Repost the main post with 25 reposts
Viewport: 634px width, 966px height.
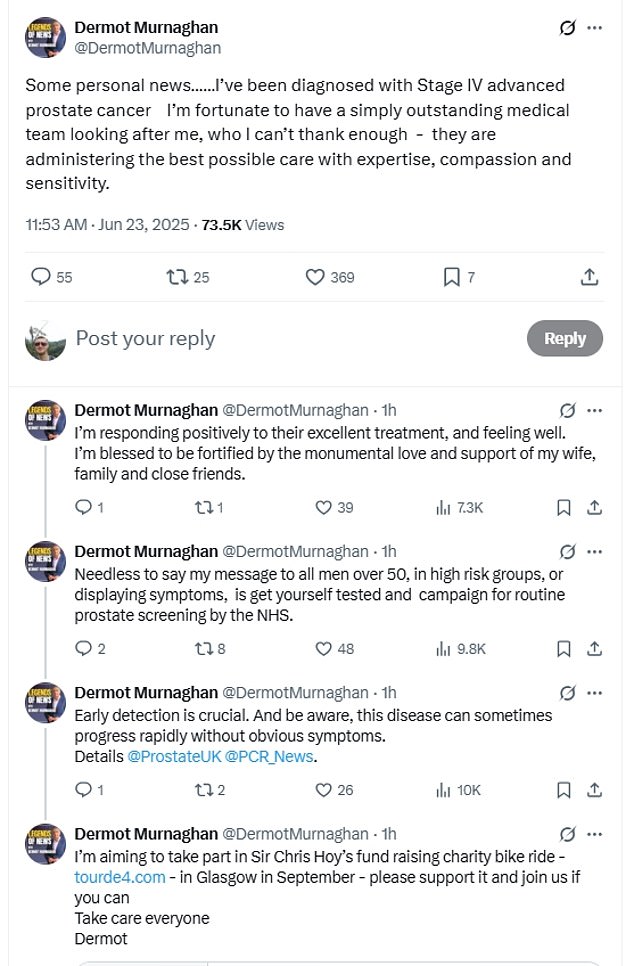pos(177,277)
